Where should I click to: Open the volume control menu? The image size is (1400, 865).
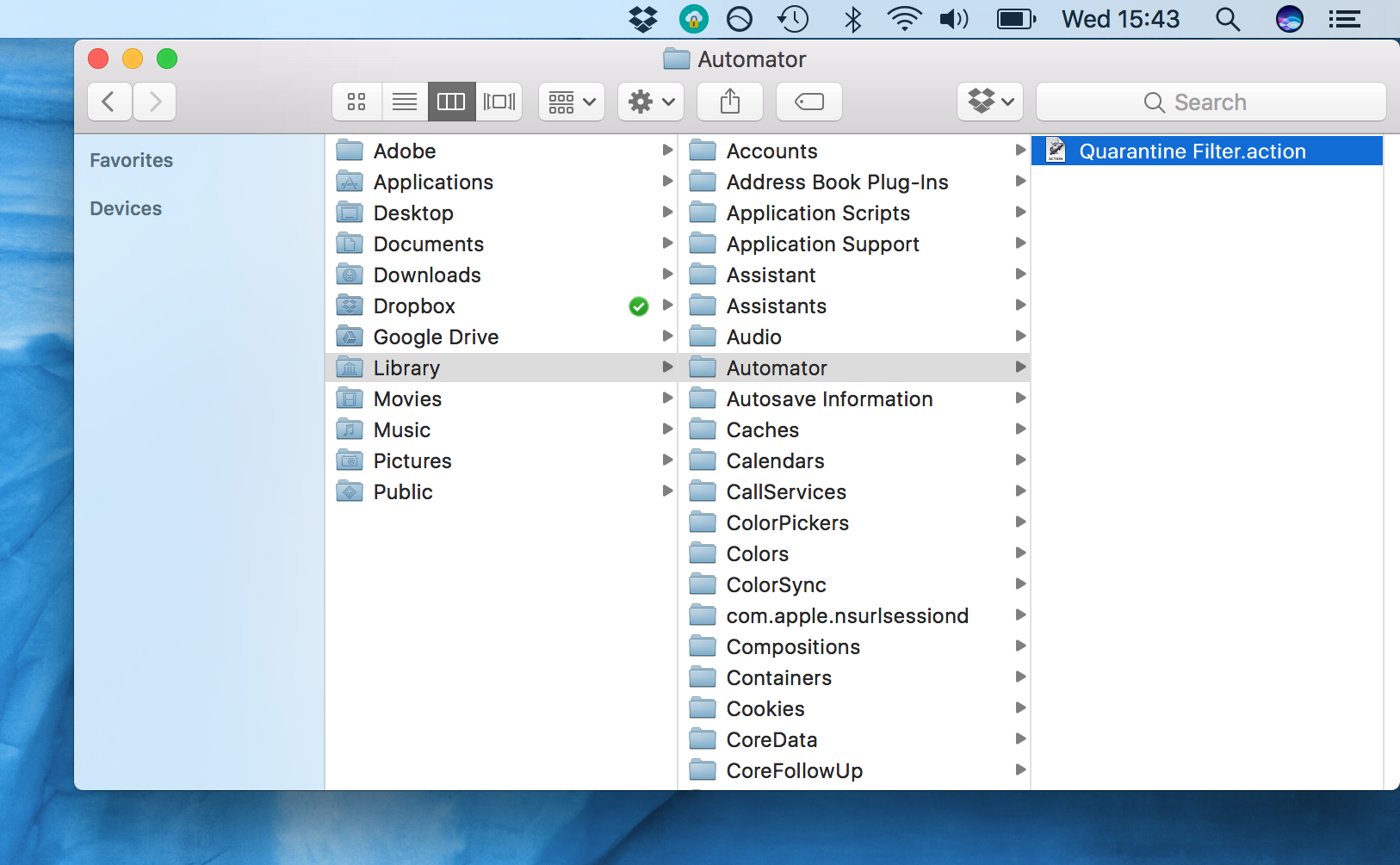954,19
